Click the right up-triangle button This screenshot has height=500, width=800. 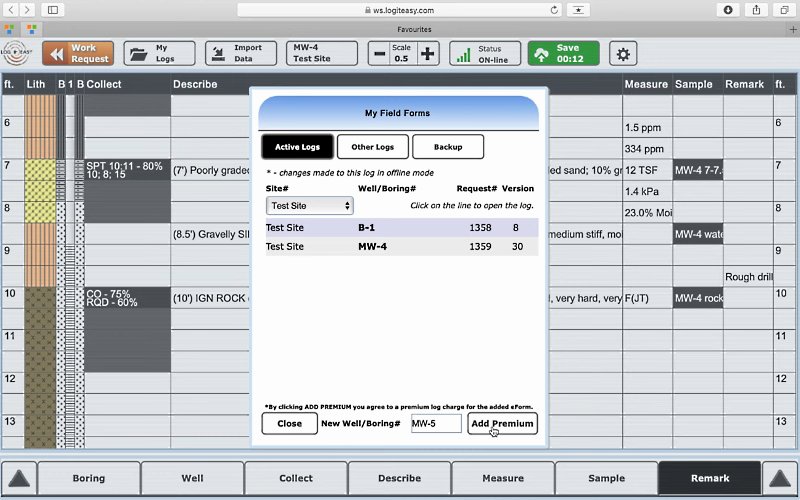click(x=780, y=478)
